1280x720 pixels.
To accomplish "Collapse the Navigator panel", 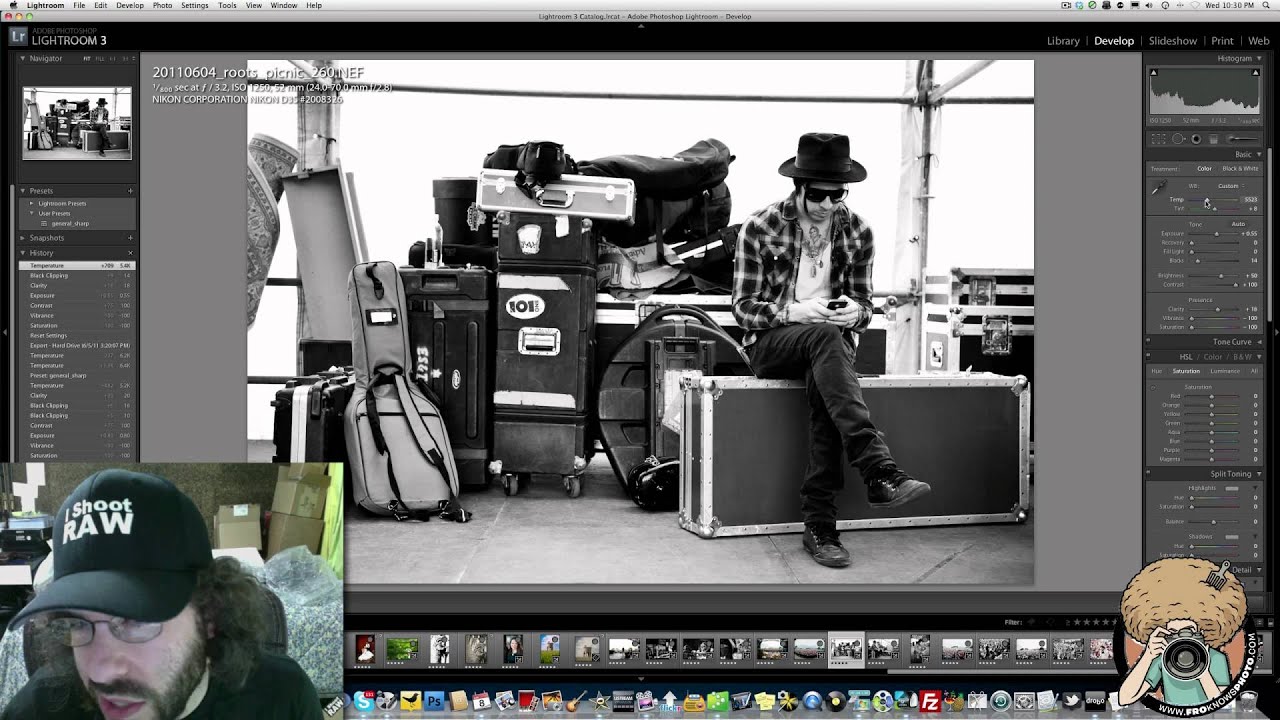I will pyautogui.click(x=23, y=59).
